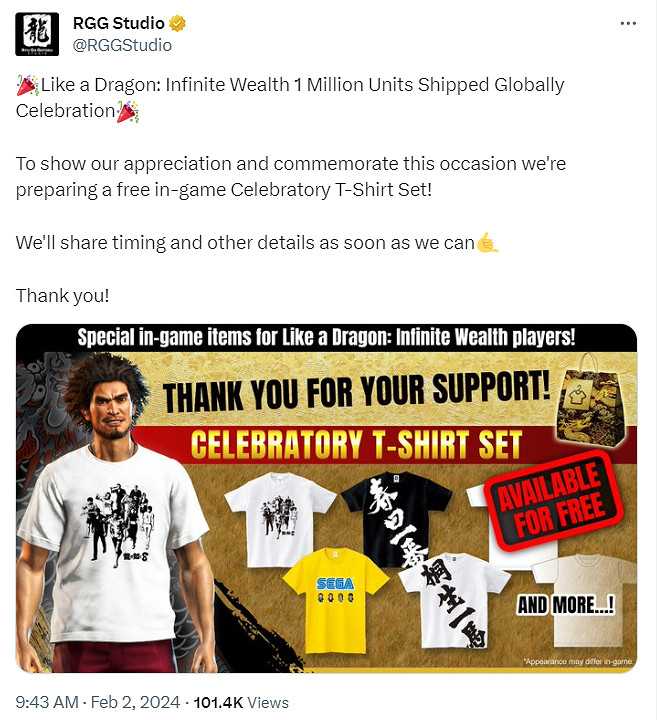Click the 'AND MORE...!' label
This screenshot has height=720, width=657.
pyautogui.click(x=566, y=604)
